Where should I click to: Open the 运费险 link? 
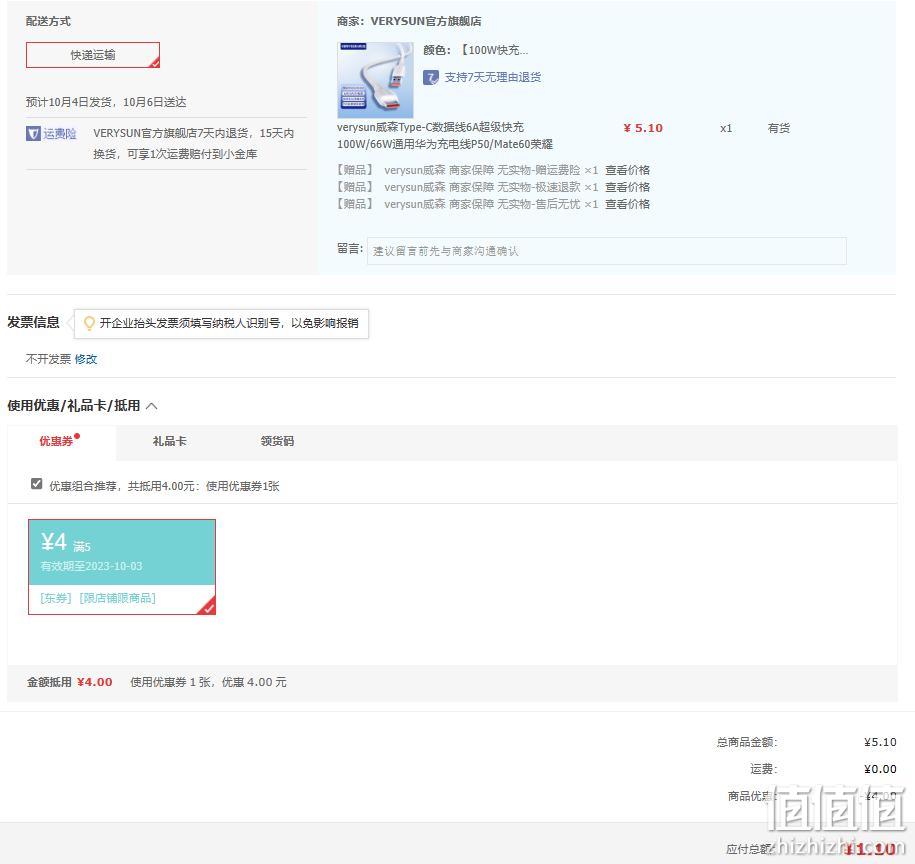pos(60,134)
